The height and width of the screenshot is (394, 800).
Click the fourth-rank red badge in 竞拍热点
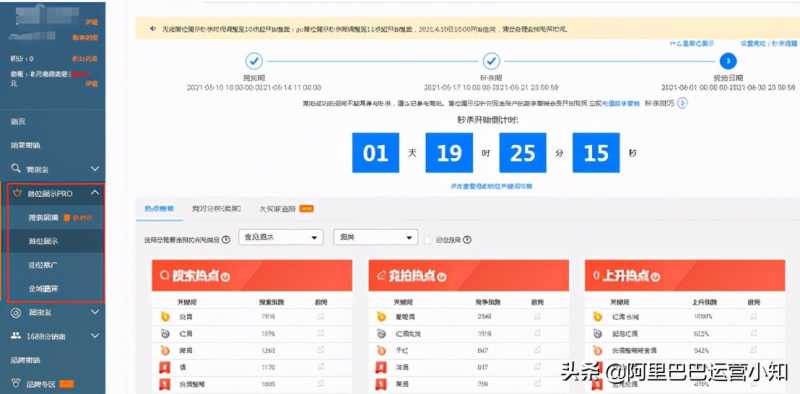coord(381,367)
